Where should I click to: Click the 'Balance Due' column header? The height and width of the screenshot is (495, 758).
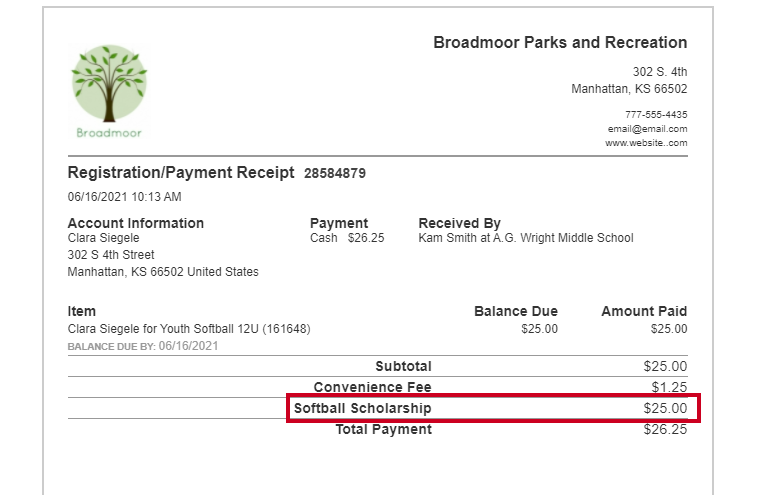516,311
